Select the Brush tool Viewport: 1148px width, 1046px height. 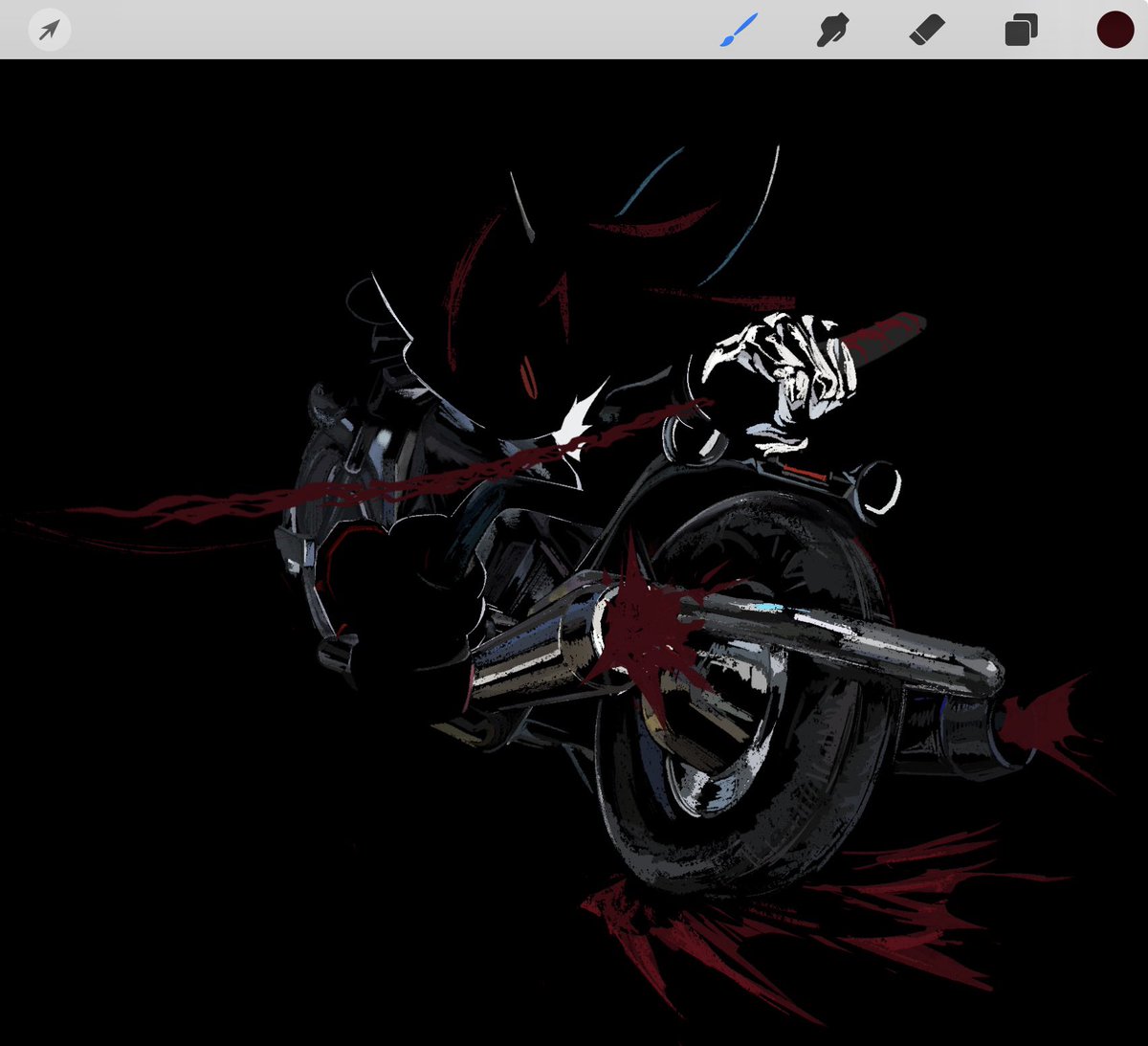[739, 30]
